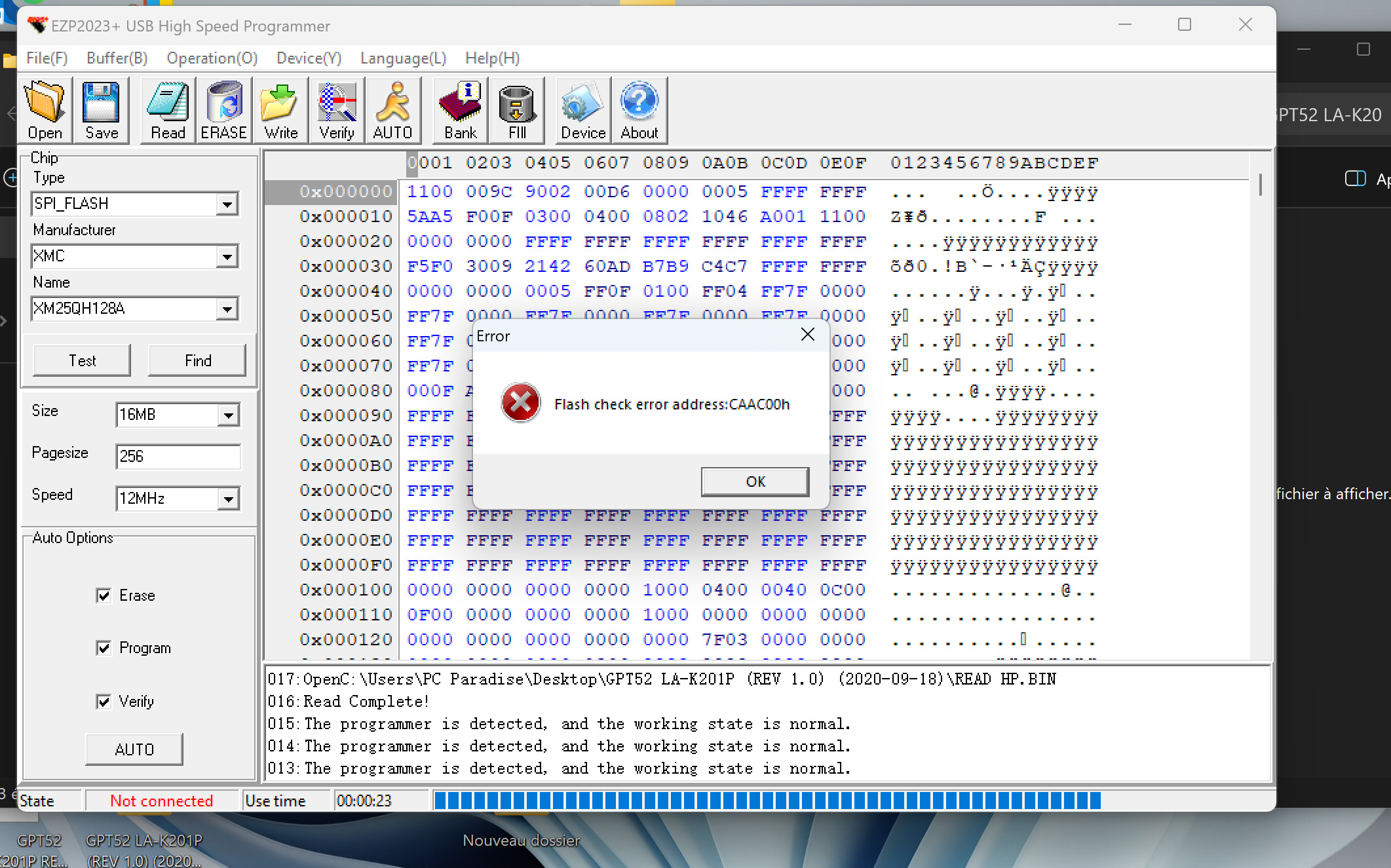Click the blue progress bar
This screenshot has width=1391, height=868.
pos(767,801)
